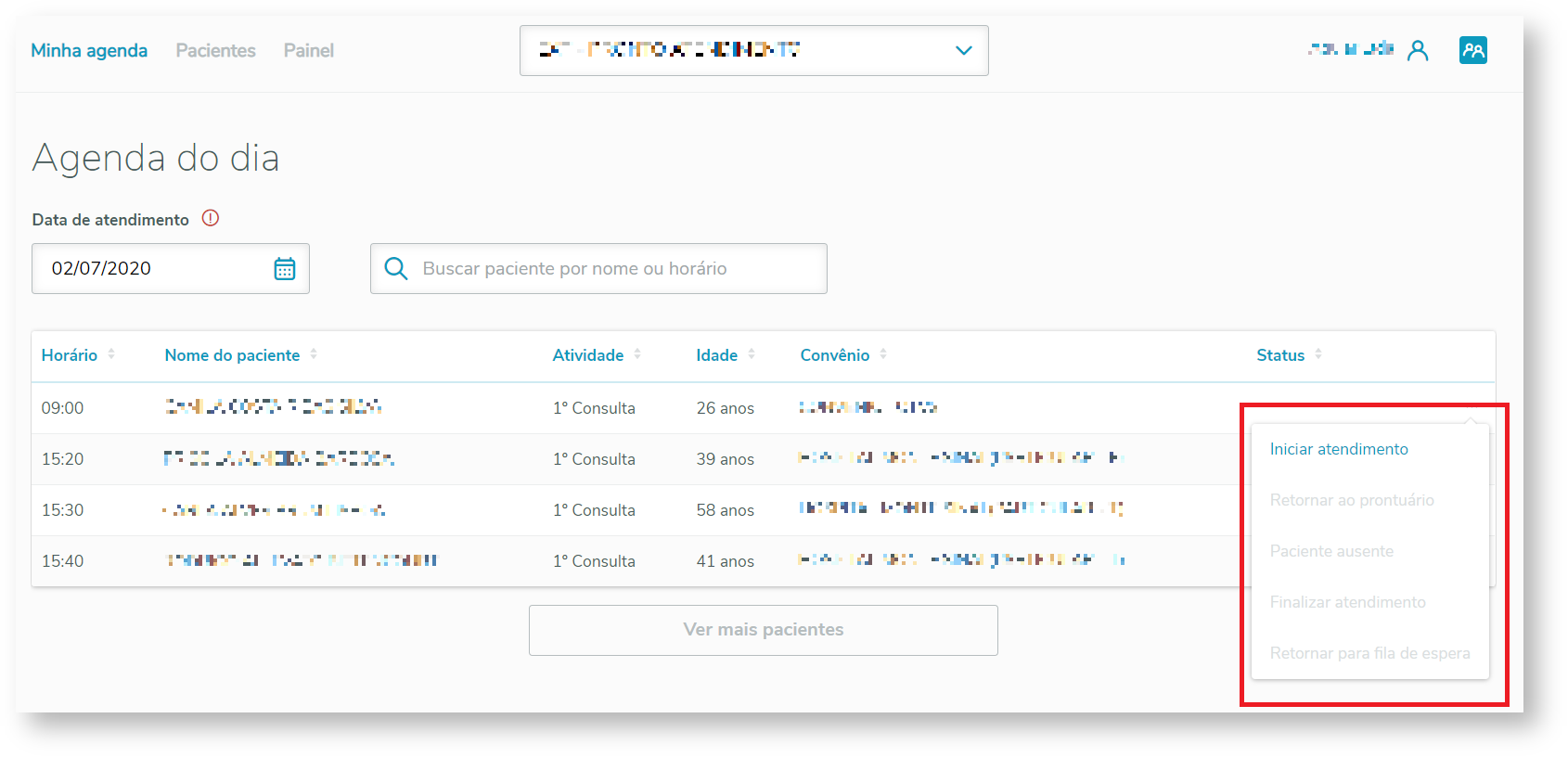The height and width of the screenshot is (757, 1568).
Task: Click the blue patients group icon
Action: 1472,50
